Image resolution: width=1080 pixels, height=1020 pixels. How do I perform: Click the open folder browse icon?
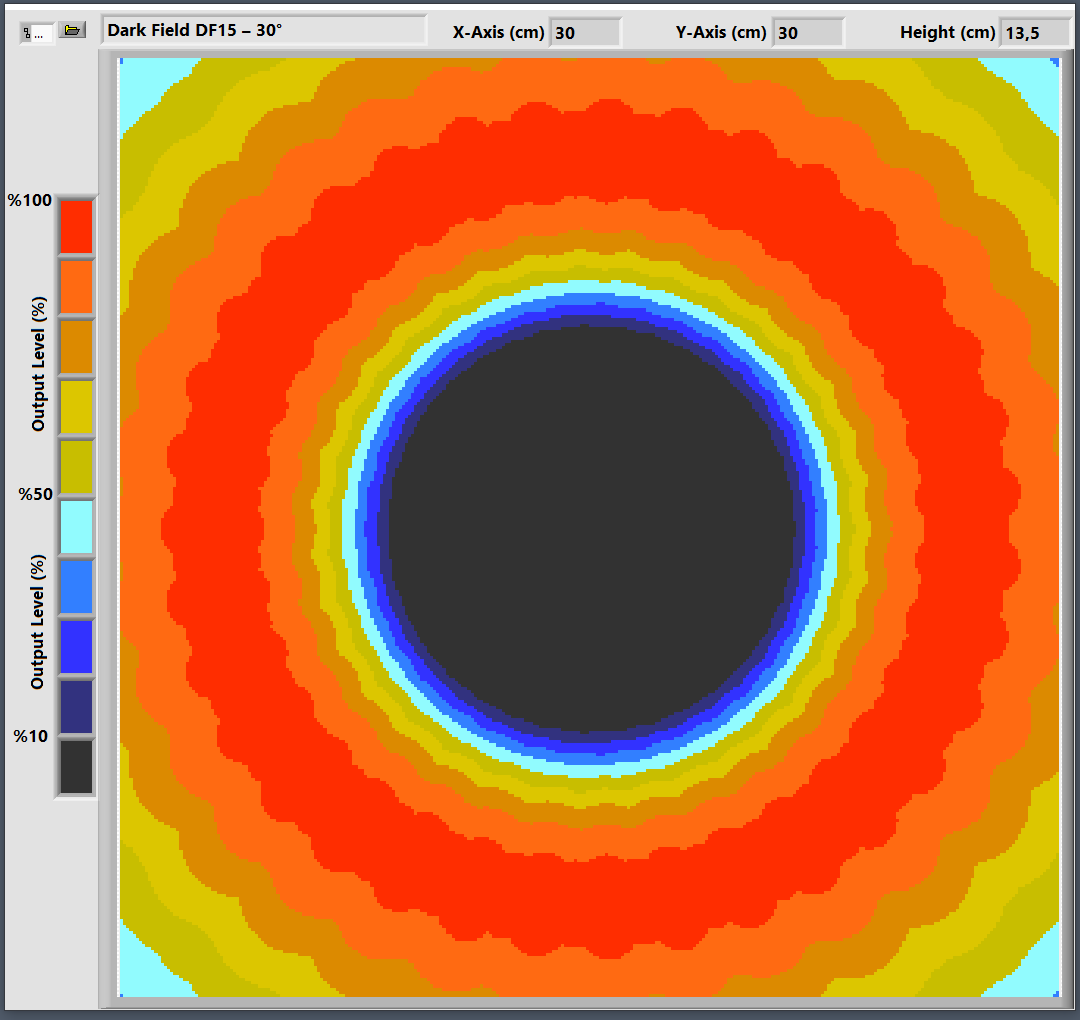click(x=71, y=31)
